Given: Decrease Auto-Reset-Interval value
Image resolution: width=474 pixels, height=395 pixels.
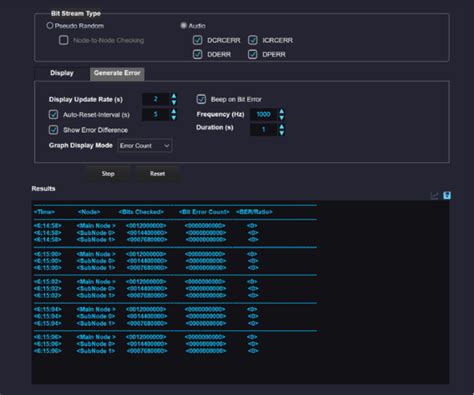Looking at the screenshot, I should (x=174, y=118).
